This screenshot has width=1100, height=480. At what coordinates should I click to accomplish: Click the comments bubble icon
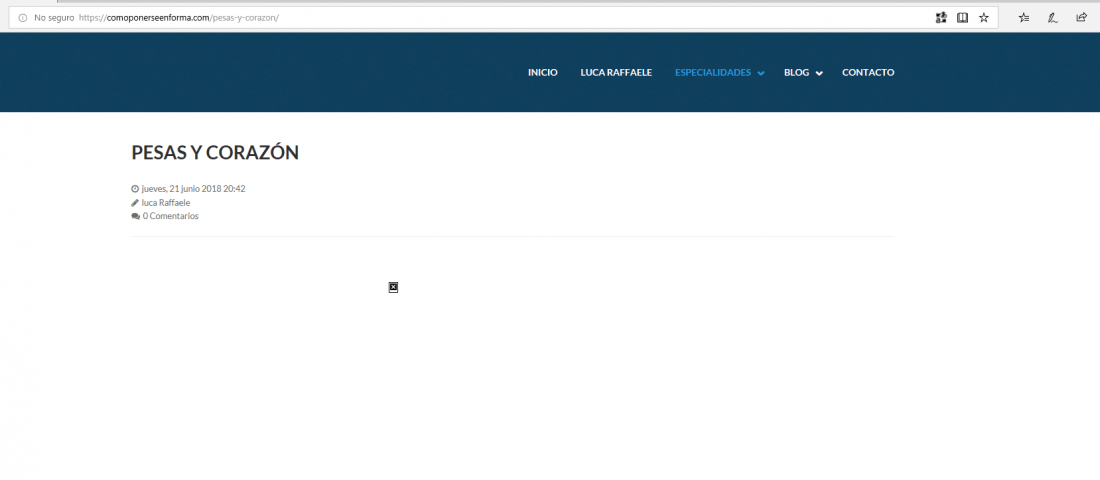point(135,216)
